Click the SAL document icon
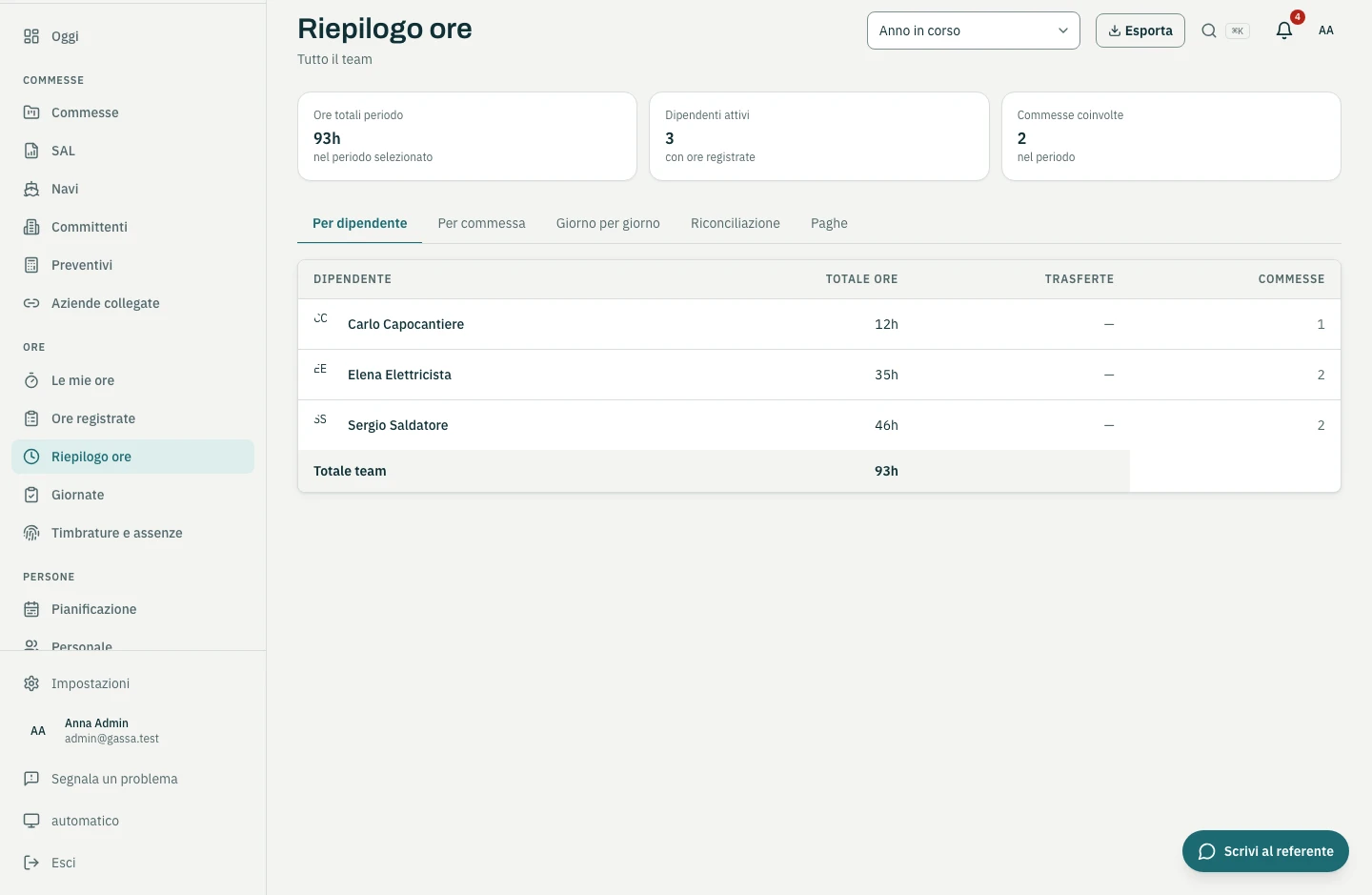 (x=31, y=151)
